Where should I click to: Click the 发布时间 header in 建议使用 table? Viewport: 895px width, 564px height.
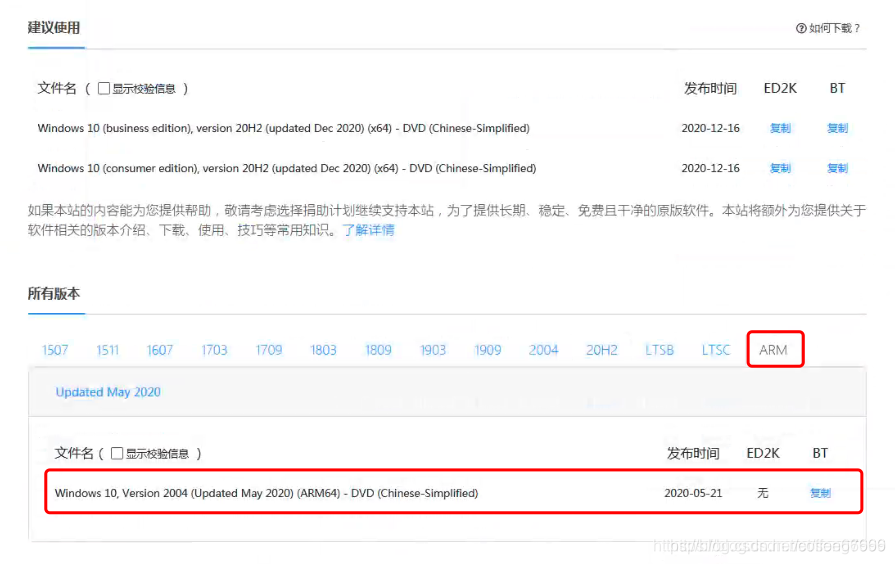click(x=710, y=88)
